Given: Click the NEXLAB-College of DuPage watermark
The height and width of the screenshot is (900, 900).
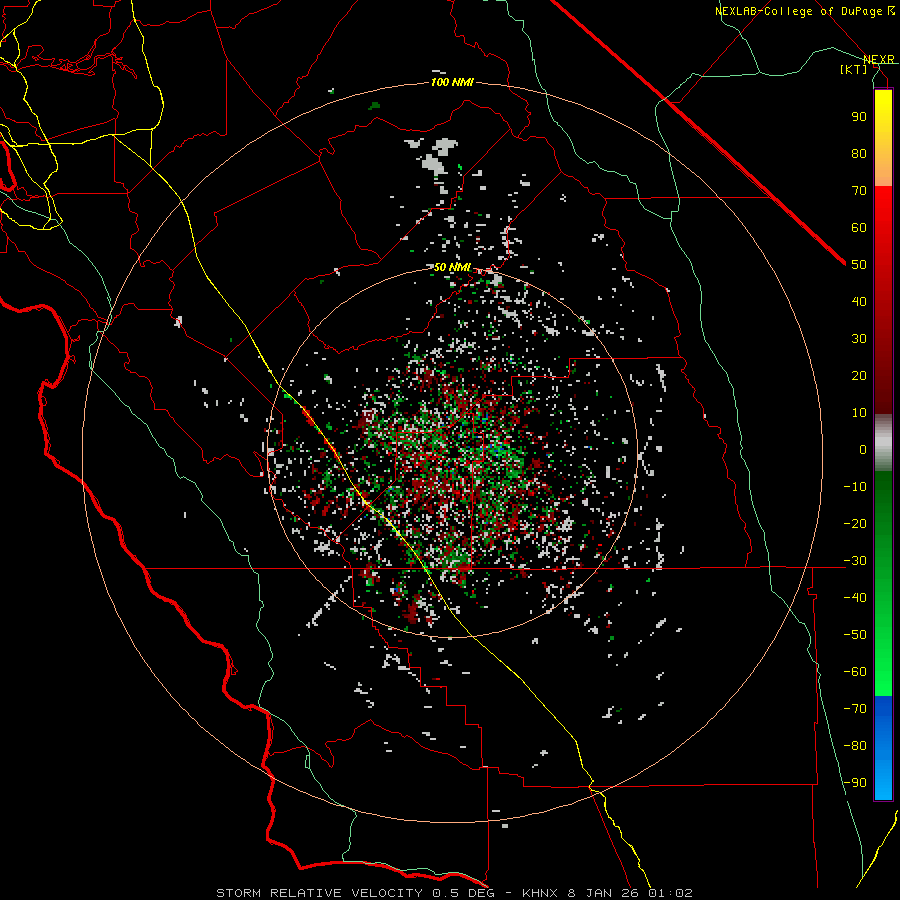Looking at the screenshot, I should click(804, 11).
